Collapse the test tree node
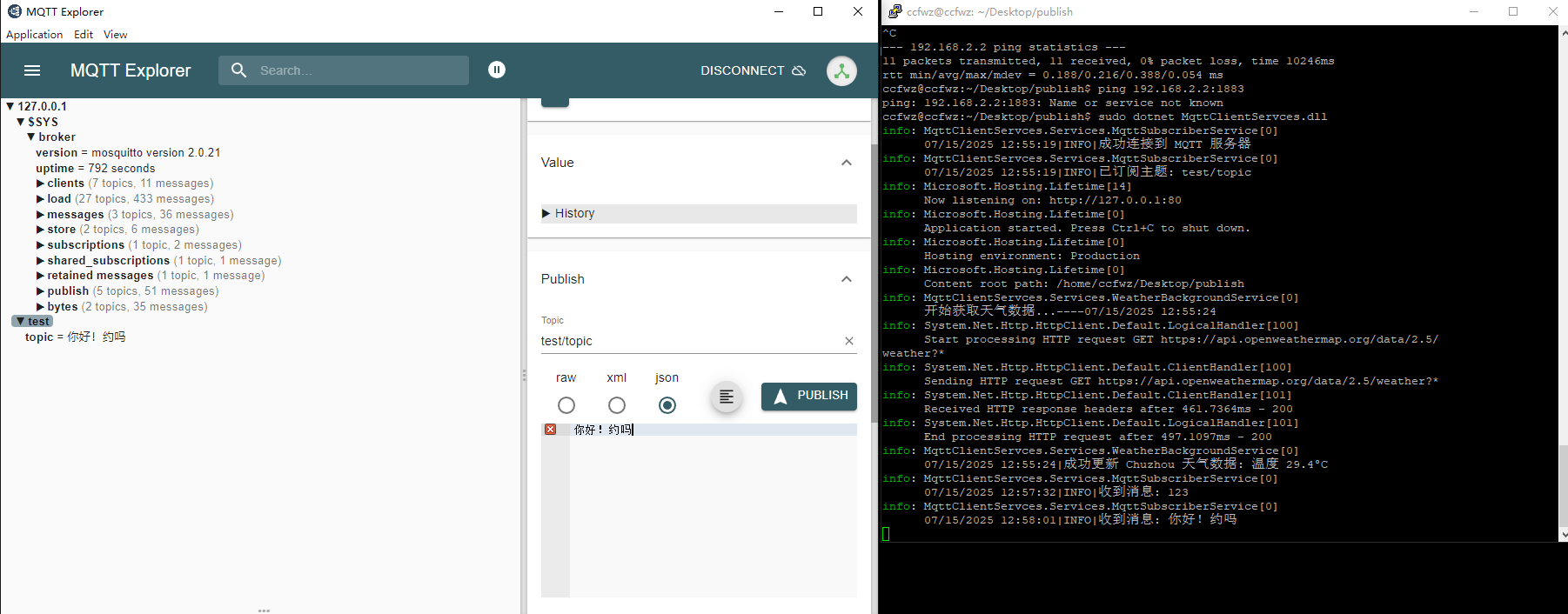This screenshot has width=1568, height=614. (21, 322)
